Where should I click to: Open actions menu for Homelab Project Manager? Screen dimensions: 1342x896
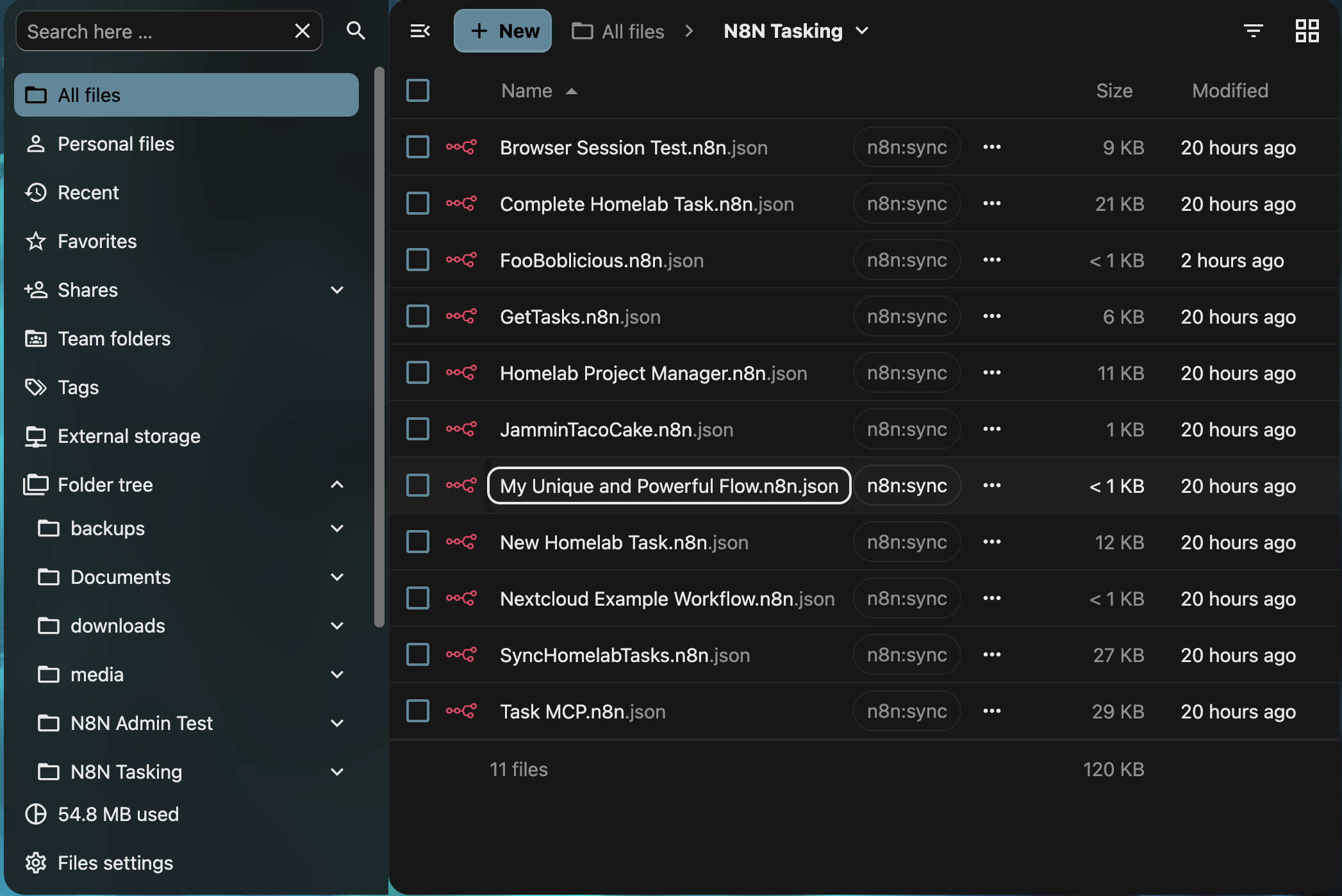pos(992,373)
